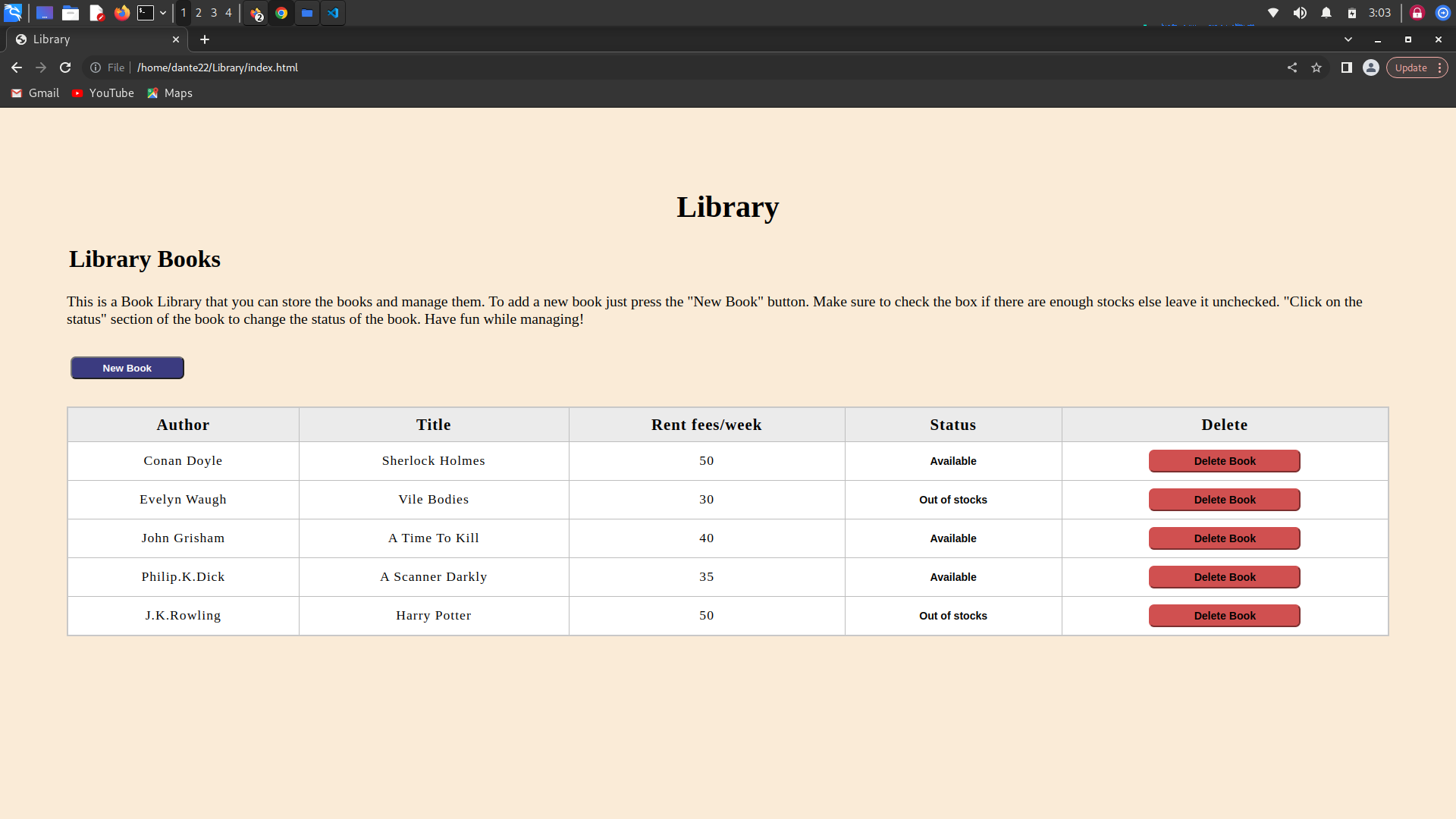Click the back navigation arrow
The width and height of the screenshot is (1456, 819).
click(x=17, y=67)
